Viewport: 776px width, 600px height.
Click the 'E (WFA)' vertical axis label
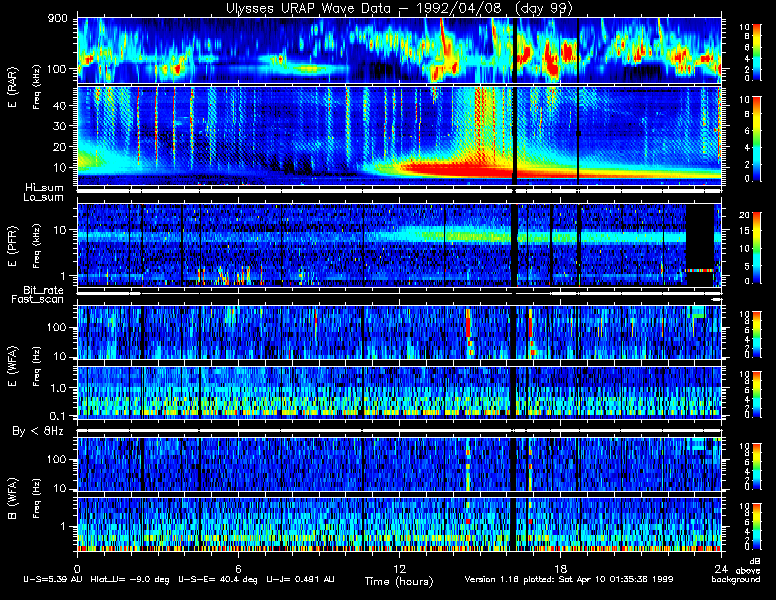12,366
